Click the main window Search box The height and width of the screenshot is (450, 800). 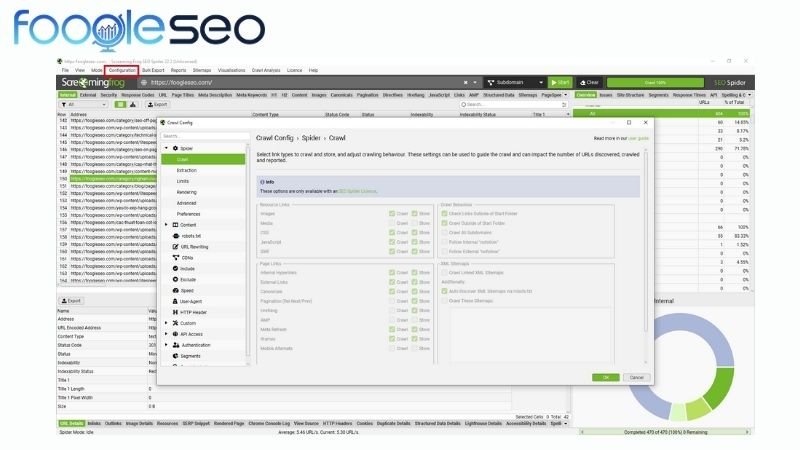pyautogui.click(x=513, y=105)
